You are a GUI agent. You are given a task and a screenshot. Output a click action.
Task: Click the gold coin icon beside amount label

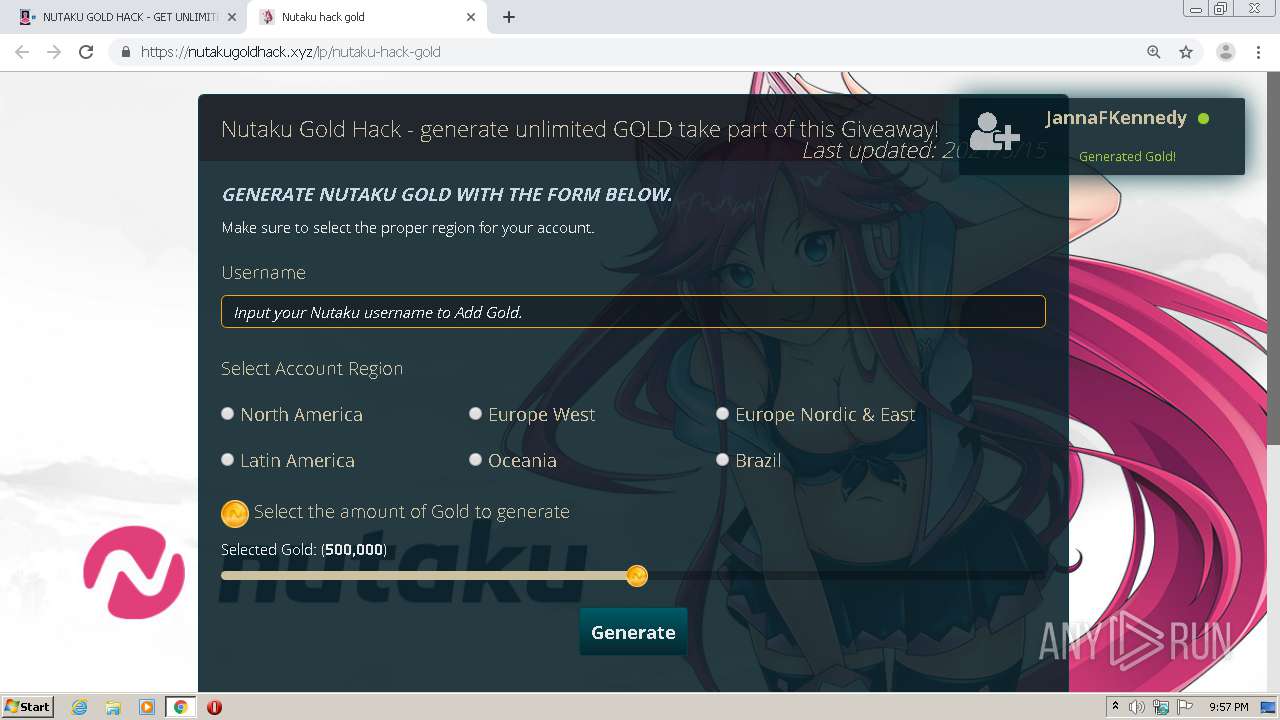(x=235, y=514)
